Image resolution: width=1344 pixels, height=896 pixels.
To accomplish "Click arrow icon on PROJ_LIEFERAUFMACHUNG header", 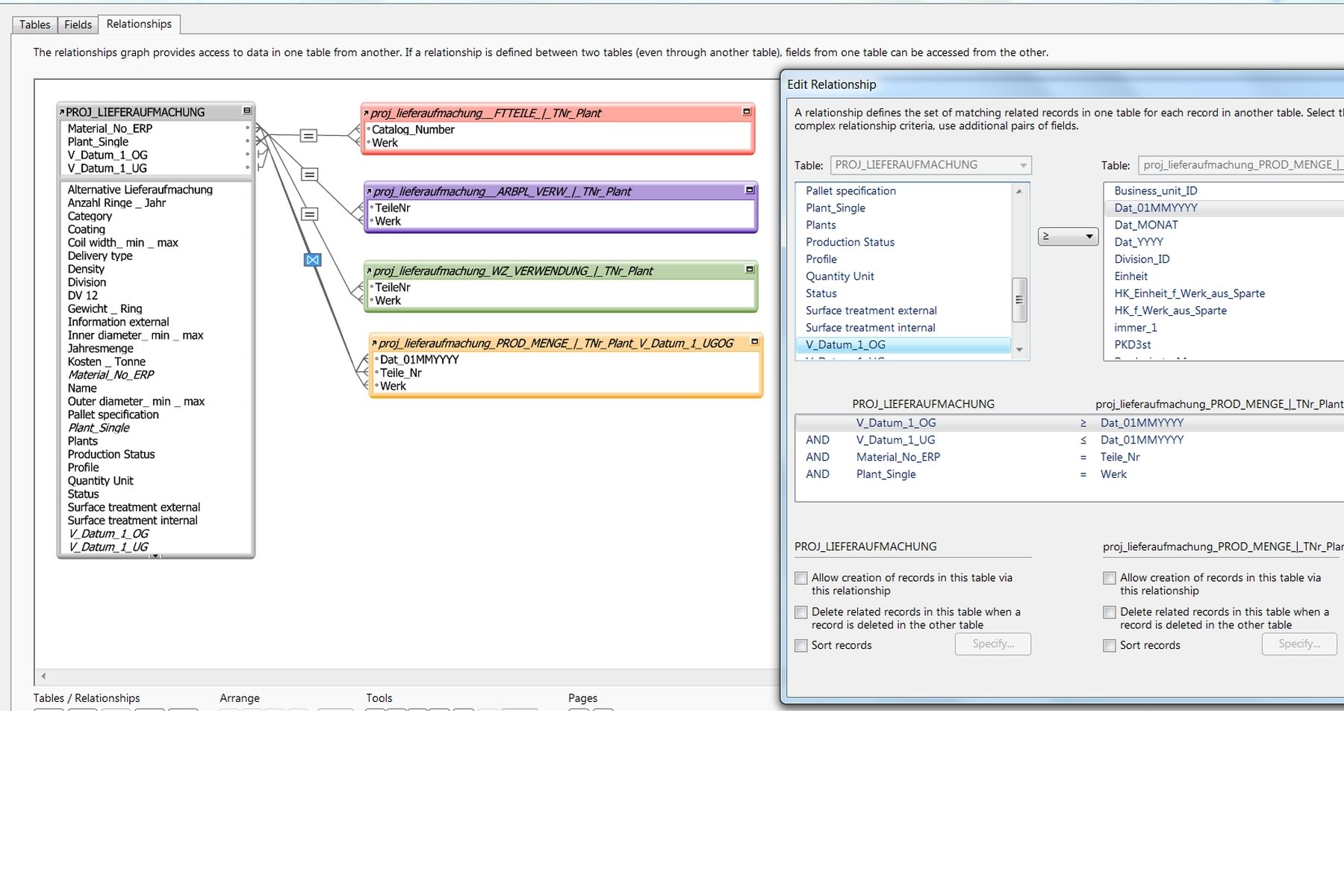I will [x=62, y=112].
